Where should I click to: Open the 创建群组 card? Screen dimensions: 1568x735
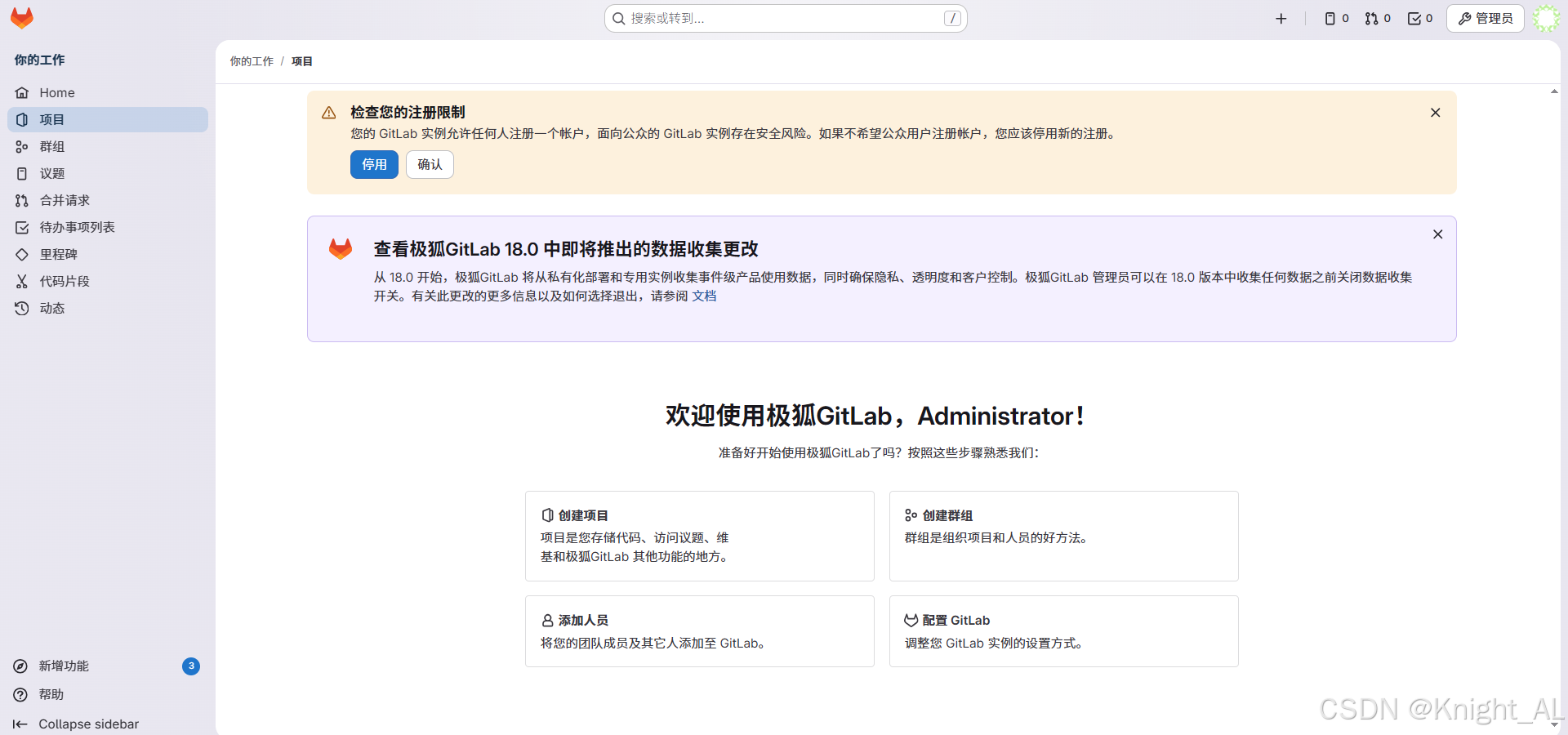pos(1063,536)
